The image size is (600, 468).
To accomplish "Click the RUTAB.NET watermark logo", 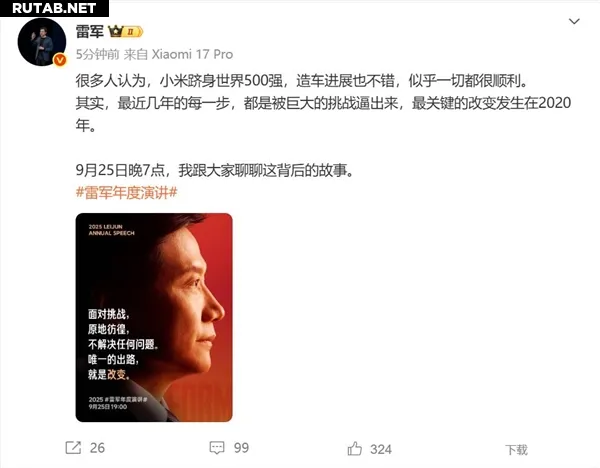I will click(x=54, y=8).
